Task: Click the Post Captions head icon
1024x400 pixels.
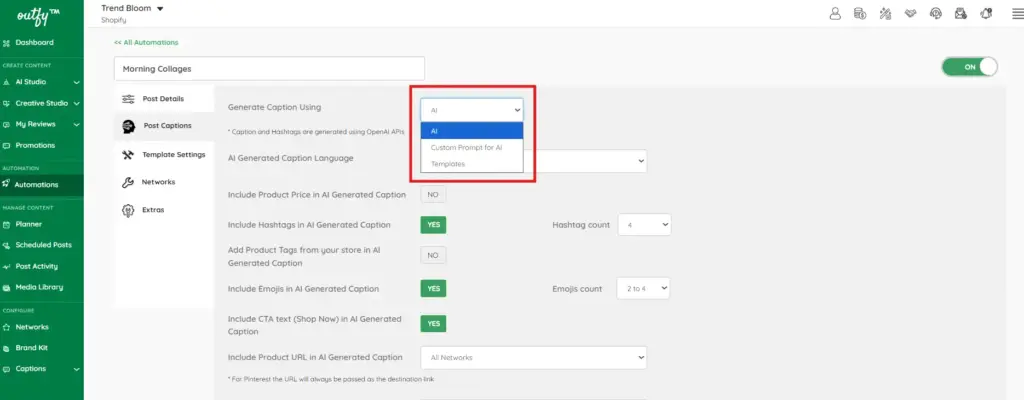Action: tap(129, 126)
